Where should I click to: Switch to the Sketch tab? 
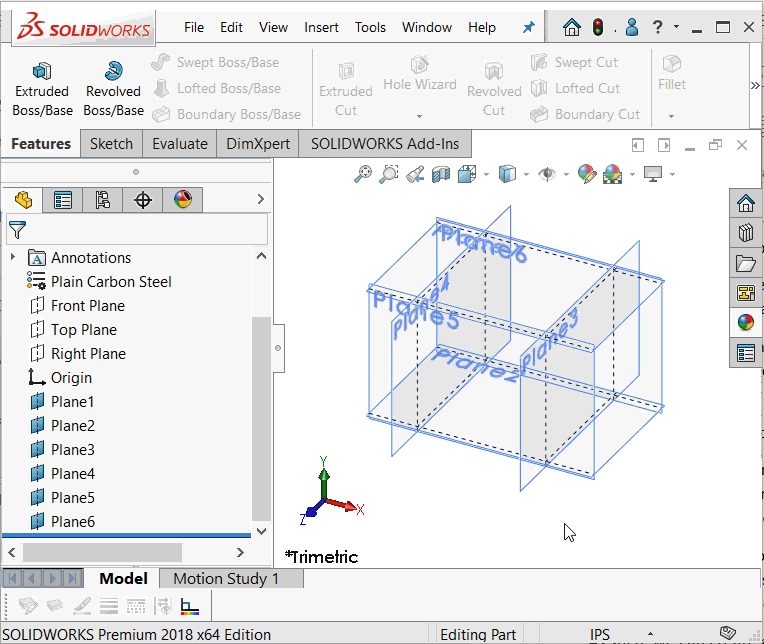(111, 144)
